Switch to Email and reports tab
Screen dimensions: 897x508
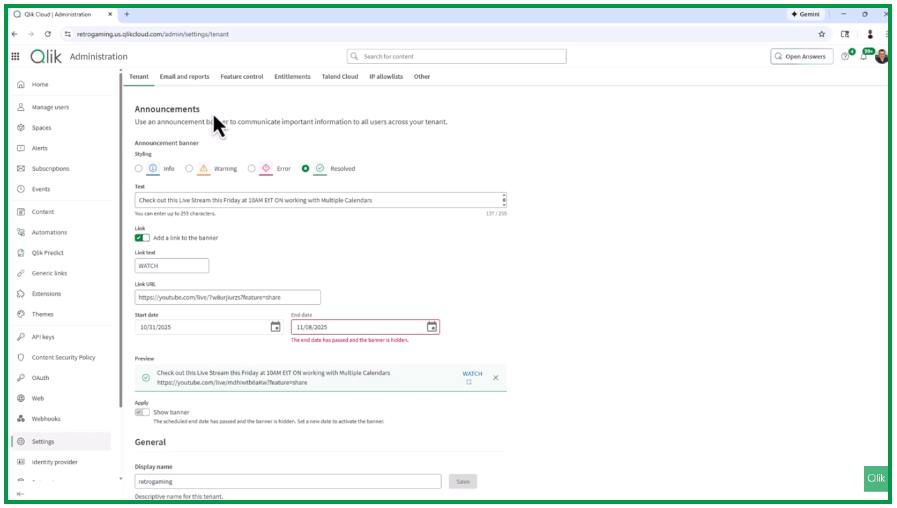point(184,77)
